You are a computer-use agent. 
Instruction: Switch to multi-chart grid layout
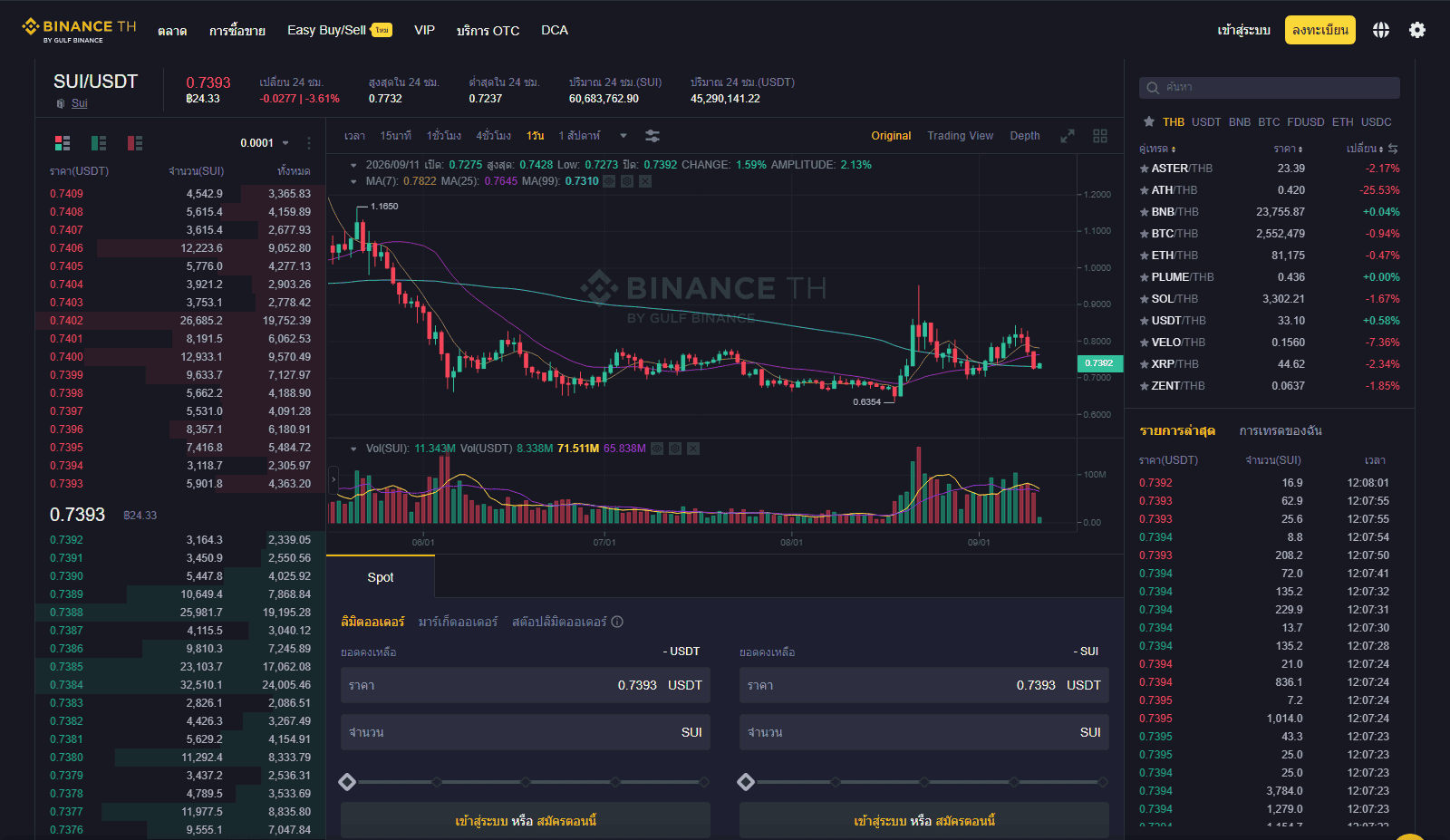click(1100, 136)
